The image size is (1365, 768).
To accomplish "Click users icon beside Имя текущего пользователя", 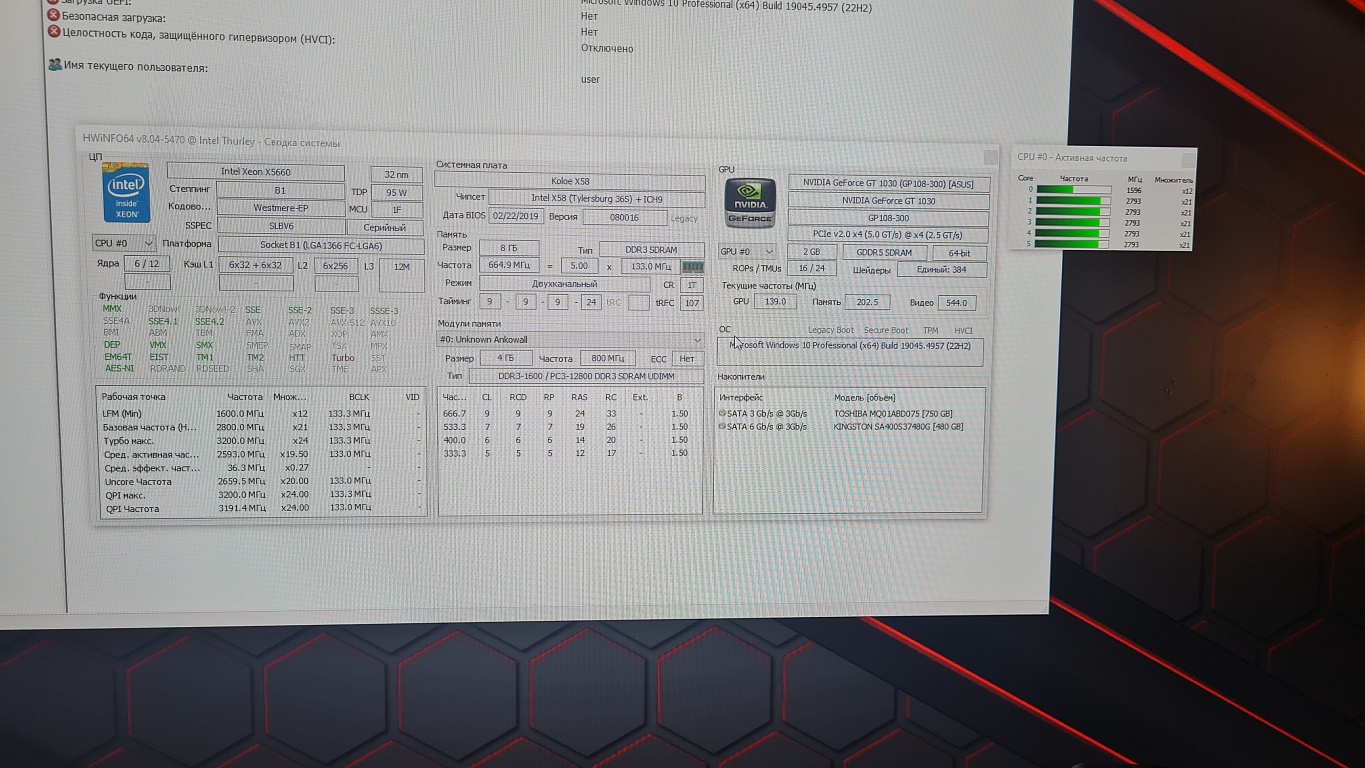I will pyautogui.click(x=54, y=65).
